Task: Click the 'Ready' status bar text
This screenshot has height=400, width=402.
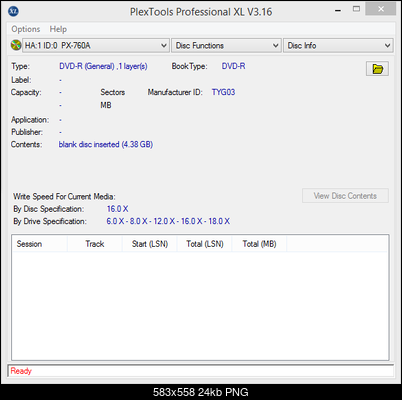Action: click(21, 371)
